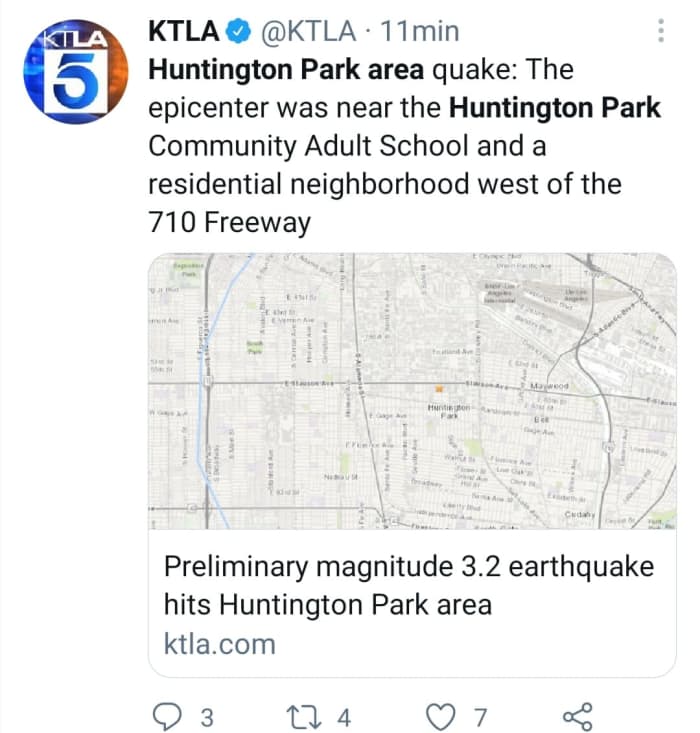Like the tweet with the heart icon
700x733 pixels.
click(440, 716)
